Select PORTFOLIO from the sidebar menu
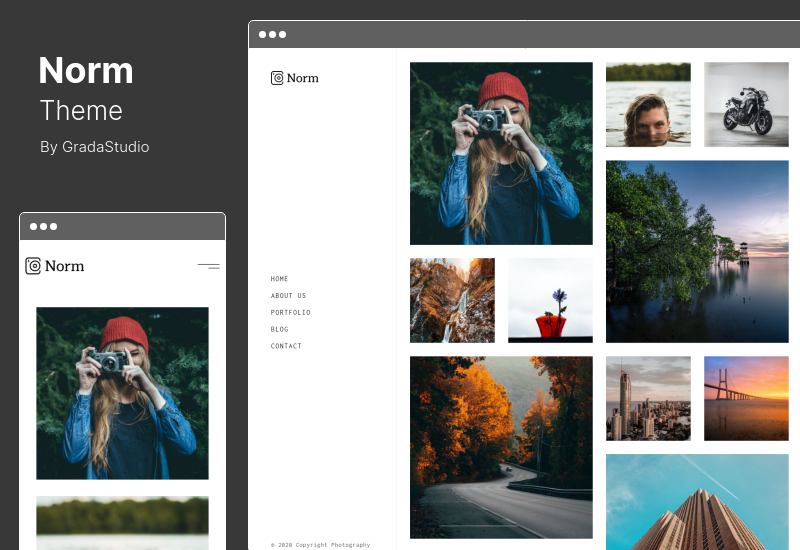 pos(290,312)
